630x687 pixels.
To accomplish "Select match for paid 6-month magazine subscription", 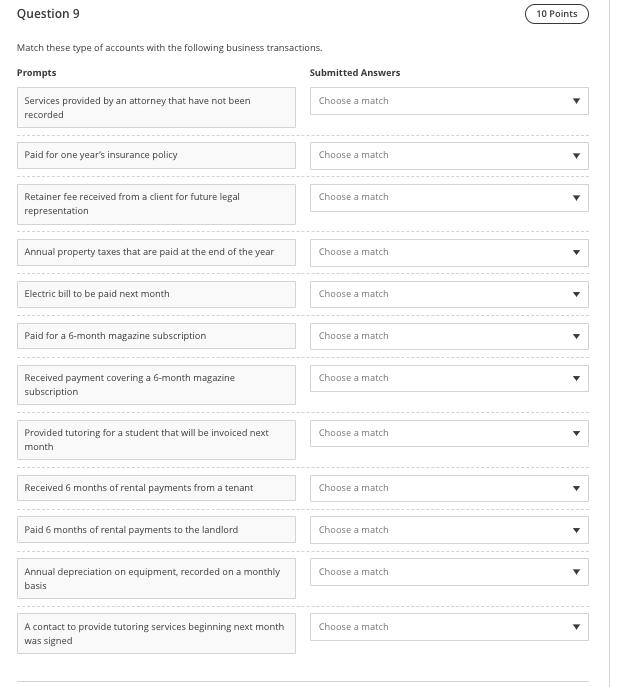I will click(448, 336).
